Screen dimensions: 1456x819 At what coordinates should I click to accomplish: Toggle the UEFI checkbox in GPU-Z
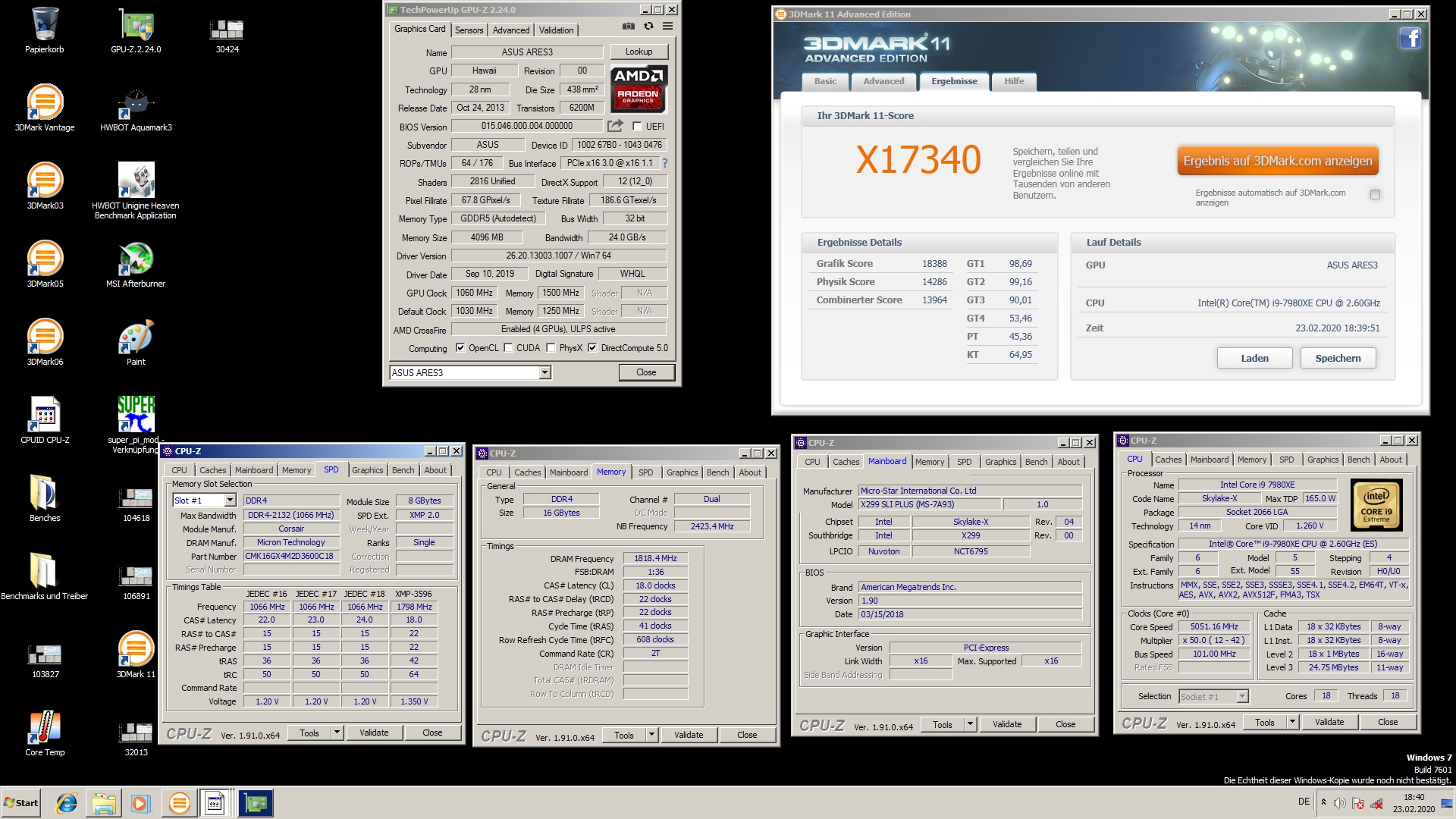point(637,127)
